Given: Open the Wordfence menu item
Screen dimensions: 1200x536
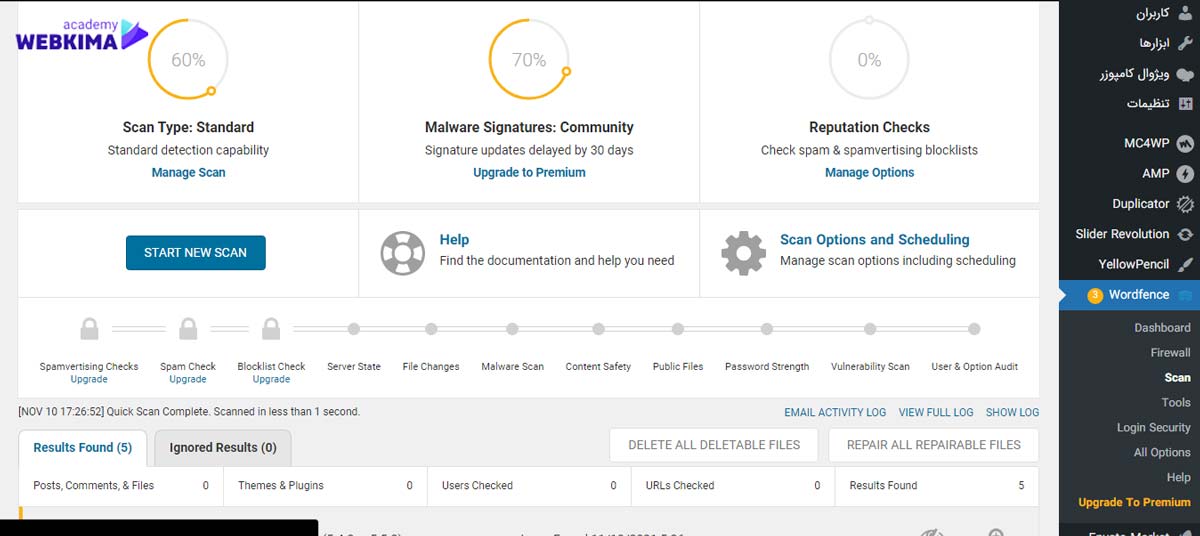Looking at the screenshot, I should point(1130,295).
